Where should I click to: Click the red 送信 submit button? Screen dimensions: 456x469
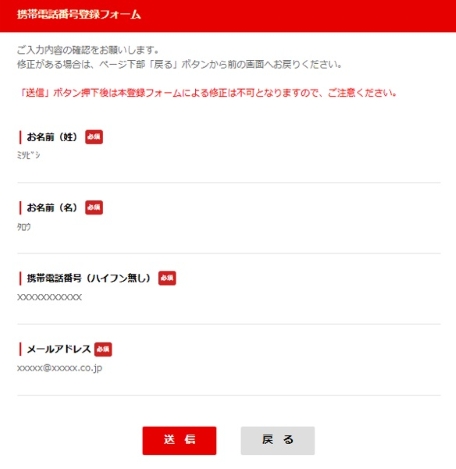pyautogui.click(x=179, y=440)
